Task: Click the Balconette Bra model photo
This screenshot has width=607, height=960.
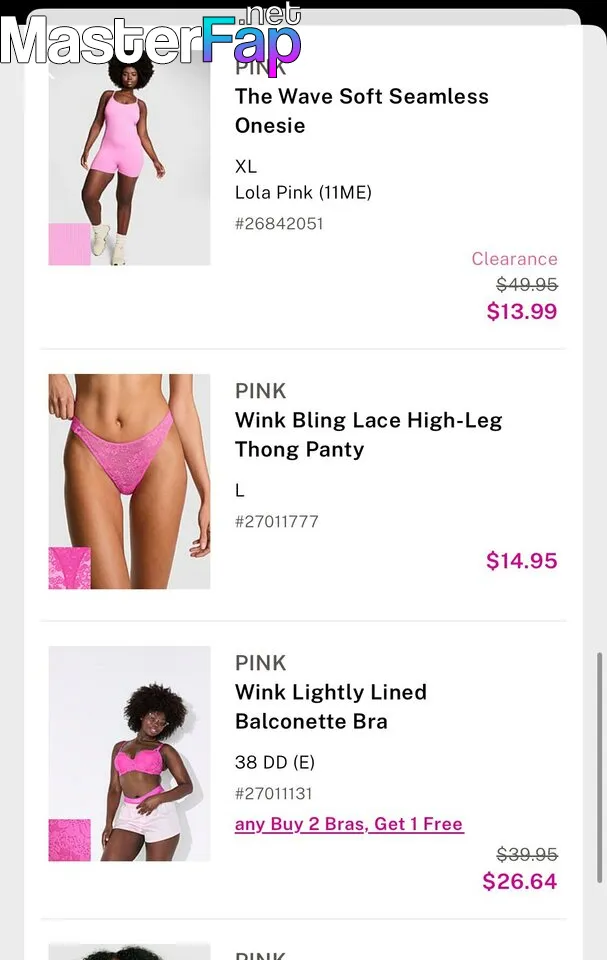Action: (129, 754)
